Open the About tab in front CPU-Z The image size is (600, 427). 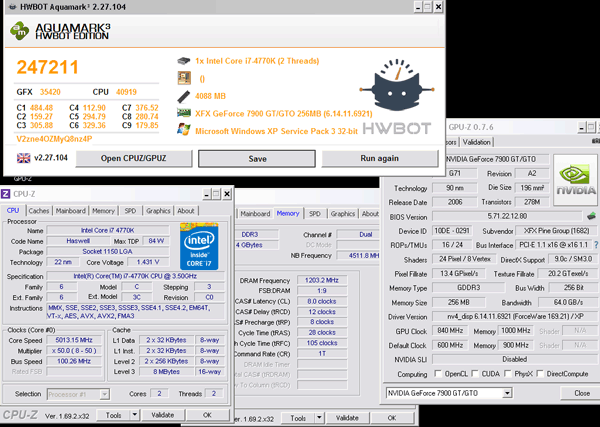tap(186, 211)
